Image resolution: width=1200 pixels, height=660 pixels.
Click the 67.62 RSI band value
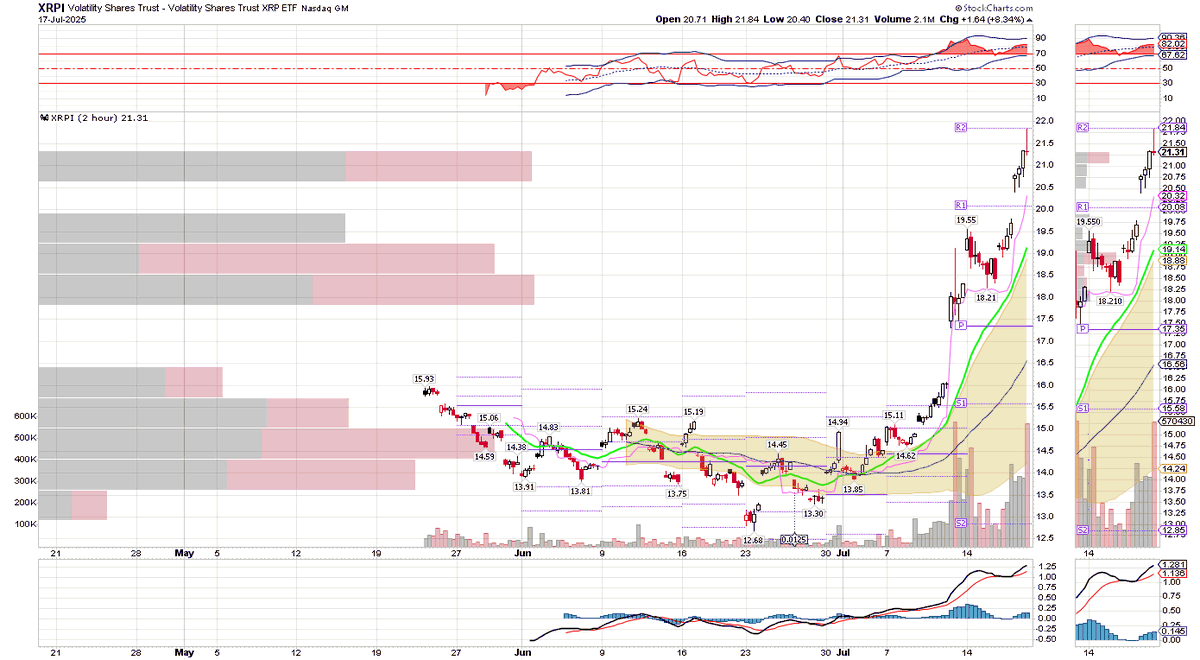coord(1172,55)
